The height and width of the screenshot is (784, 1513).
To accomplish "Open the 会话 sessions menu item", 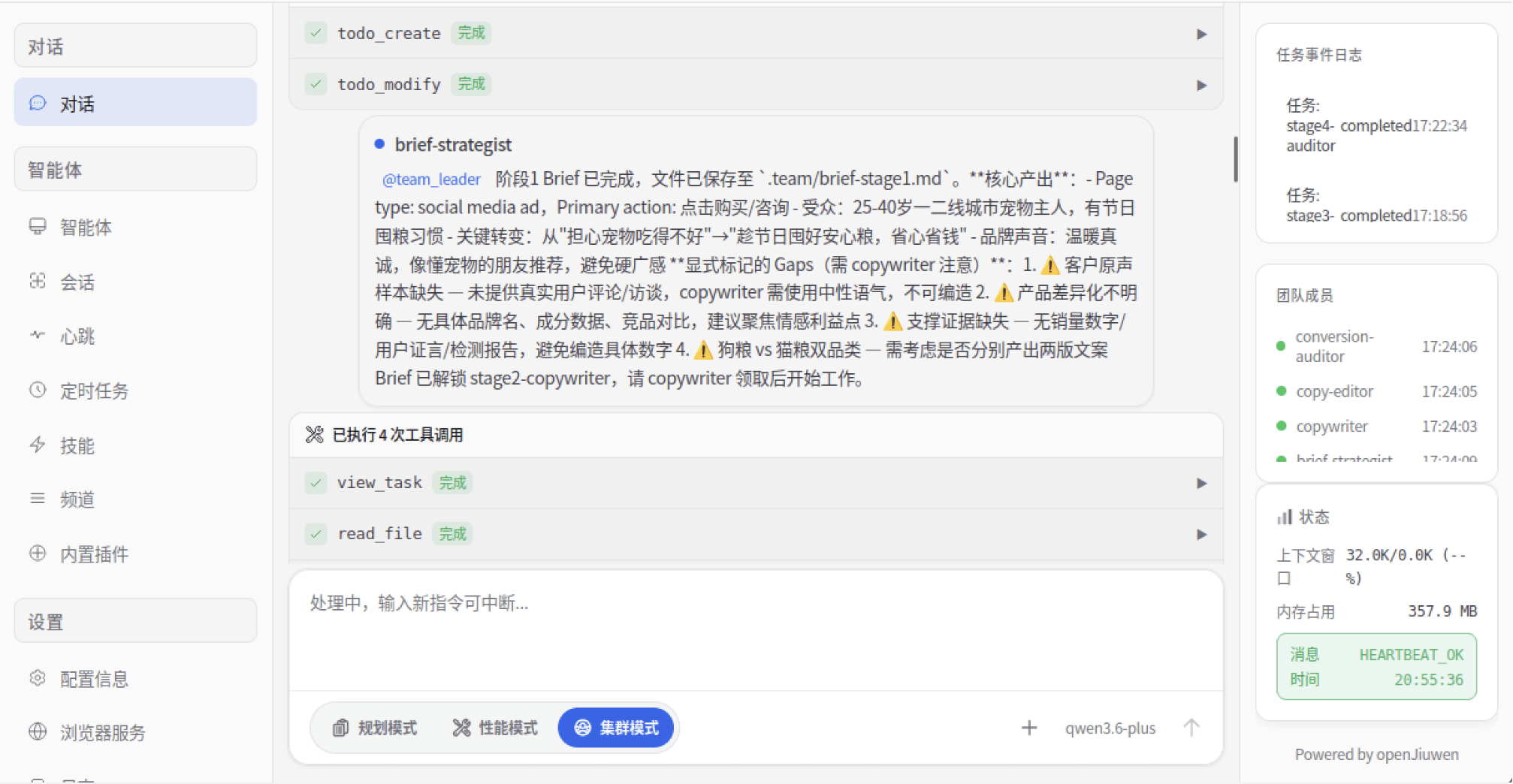I will 135,282.
